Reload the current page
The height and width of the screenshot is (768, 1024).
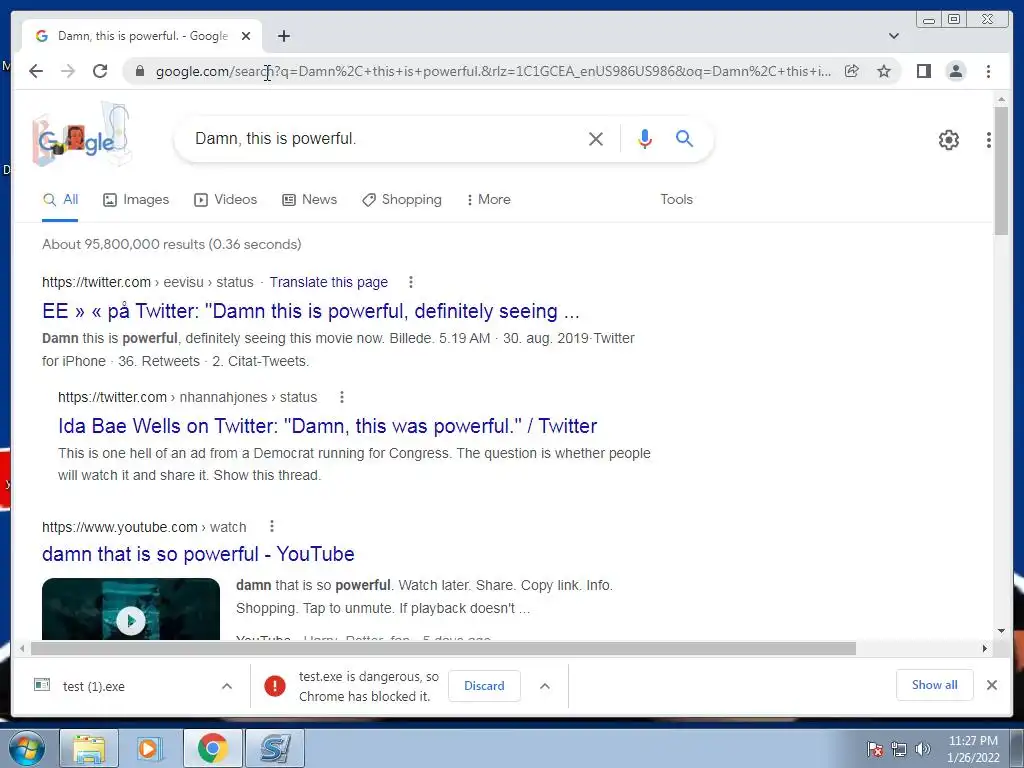click(x=100, y=71)
